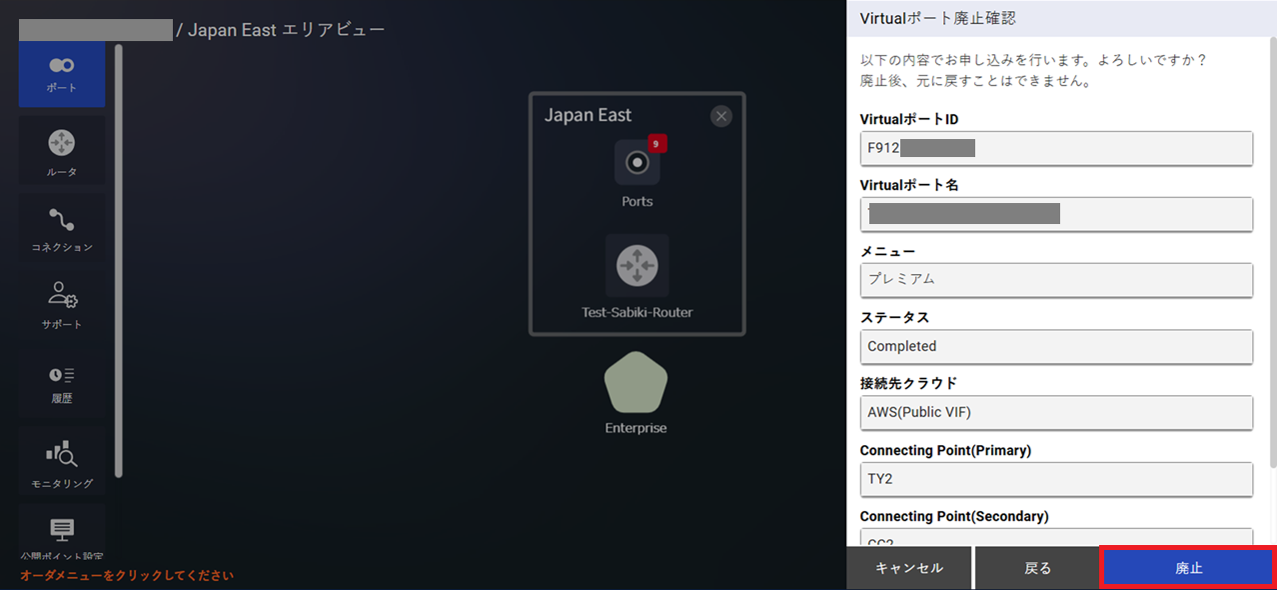Viewport: 1280px width, 590px height.
Task: Click the キャンセル button
Action: (x=908, y=567)
